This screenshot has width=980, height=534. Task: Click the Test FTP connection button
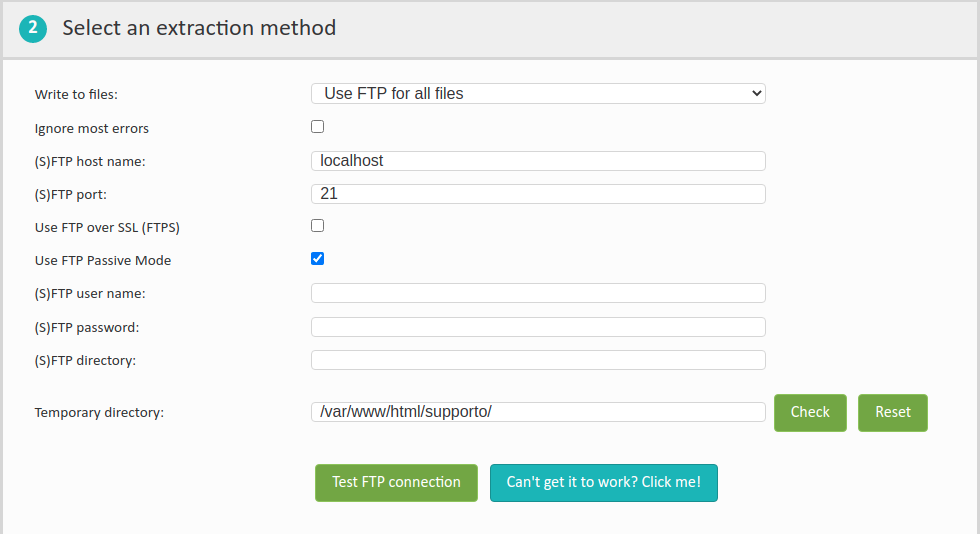click(396, 483)
